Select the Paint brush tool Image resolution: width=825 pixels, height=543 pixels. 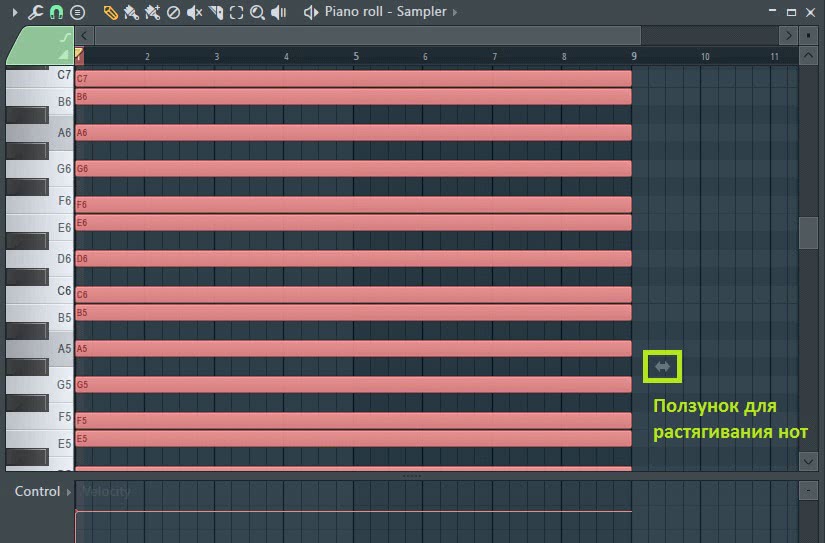[x=131, y=12]
